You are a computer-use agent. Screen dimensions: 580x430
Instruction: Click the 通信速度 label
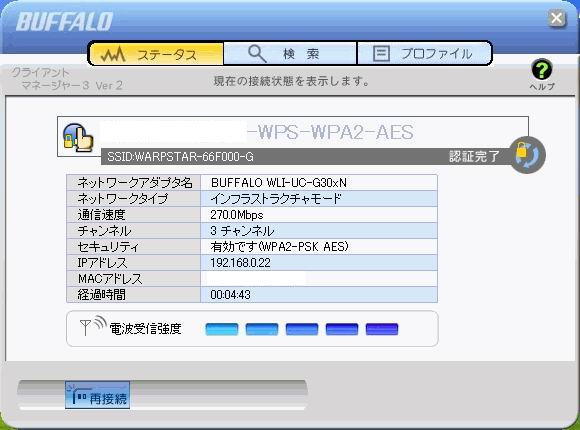(101, 215)
